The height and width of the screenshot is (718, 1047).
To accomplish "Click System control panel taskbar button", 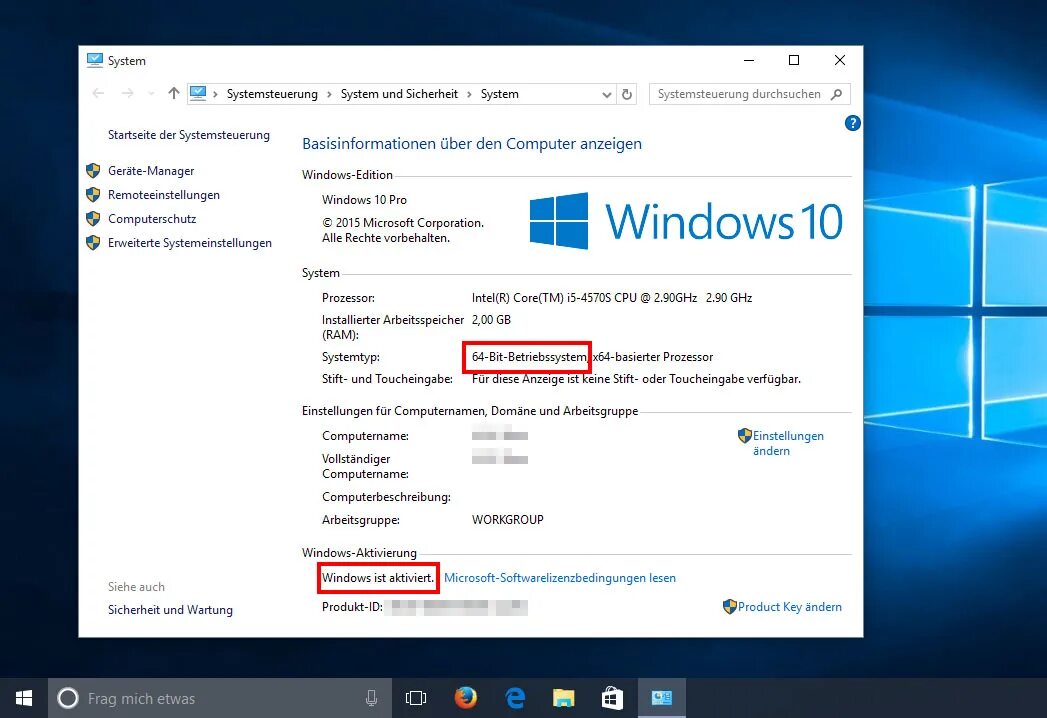I will [662, 699].
